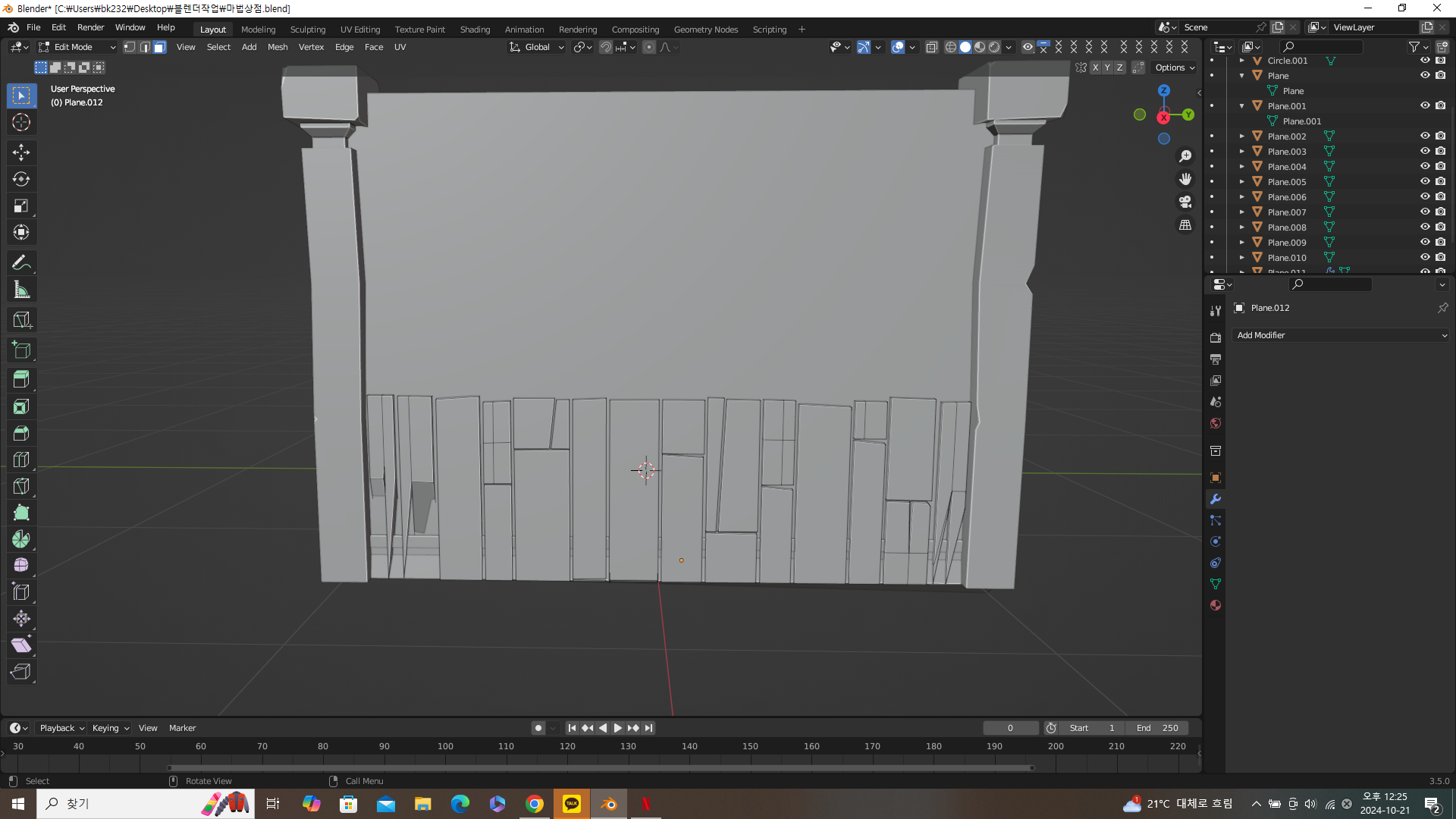This screenshot has width=1456, height=819.
Task: Toggle the camera view icon
Action: tap(1185, 202)
